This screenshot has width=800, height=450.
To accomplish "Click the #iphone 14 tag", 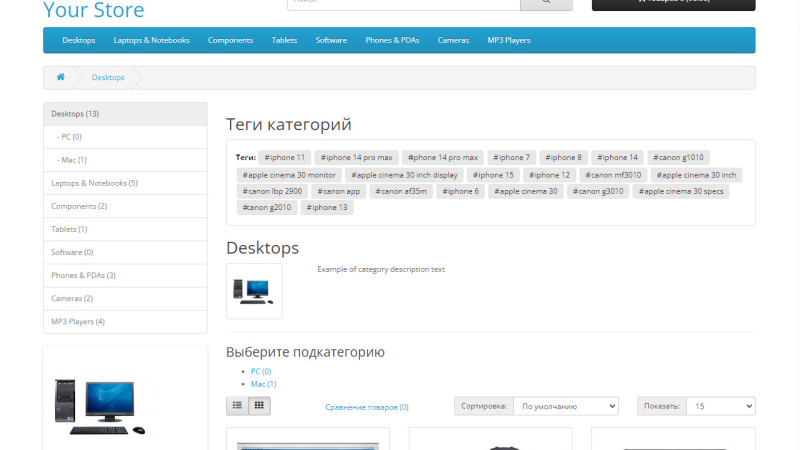I will [x=617, y=157].
